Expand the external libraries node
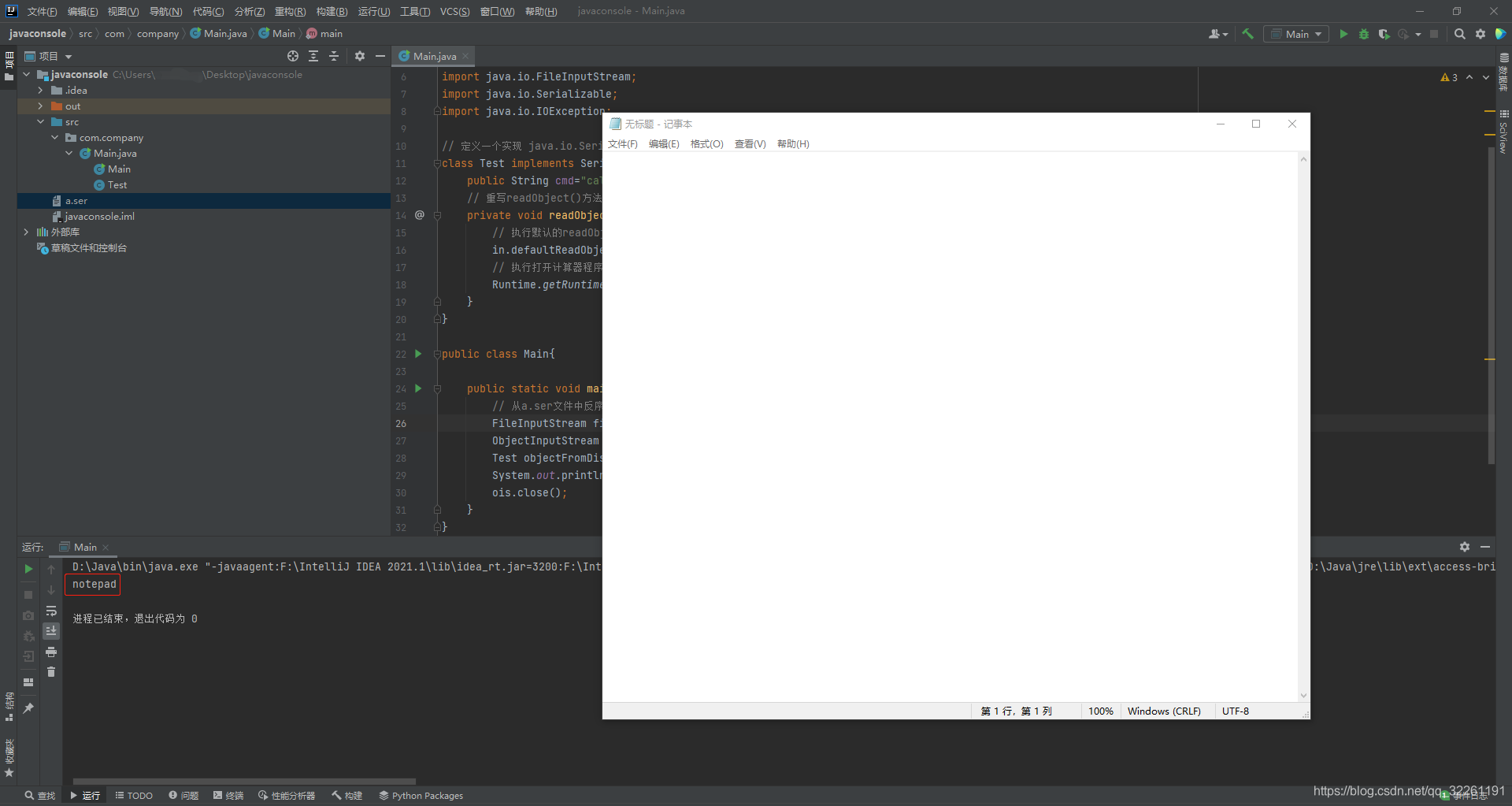Screen dimensions: 1512x806 [x=27, y=232]
